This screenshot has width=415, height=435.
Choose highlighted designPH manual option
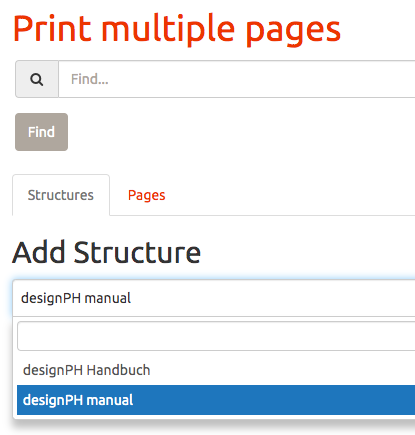pos(216,400)
